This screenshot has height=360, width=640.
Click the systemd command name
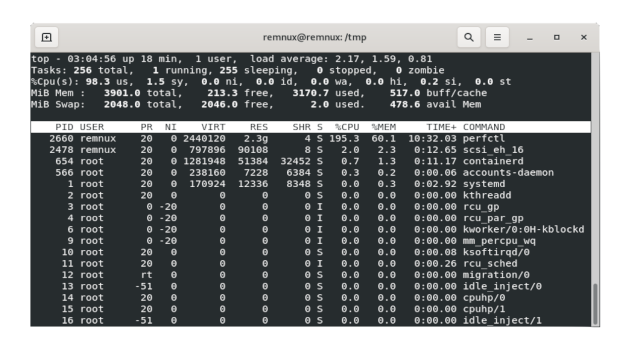pos(483,184)
